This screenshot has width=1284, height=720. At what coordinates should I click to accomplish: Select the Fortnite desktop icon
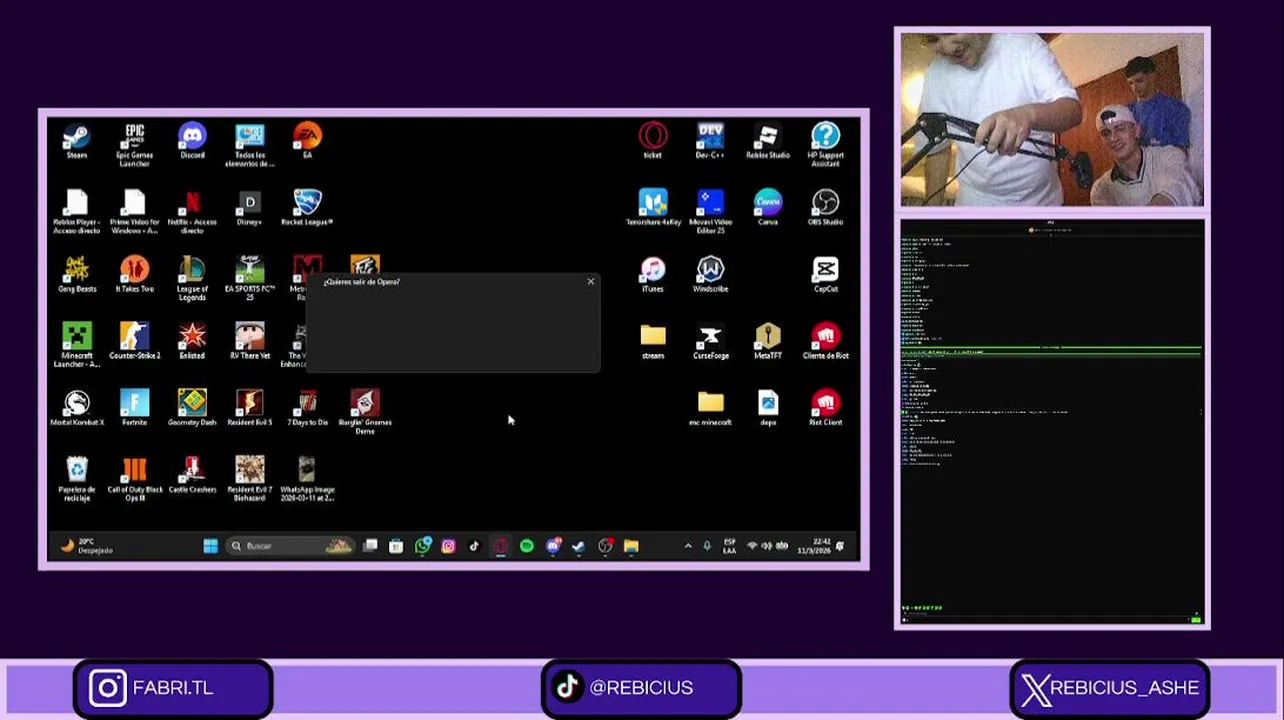(134, 409)
